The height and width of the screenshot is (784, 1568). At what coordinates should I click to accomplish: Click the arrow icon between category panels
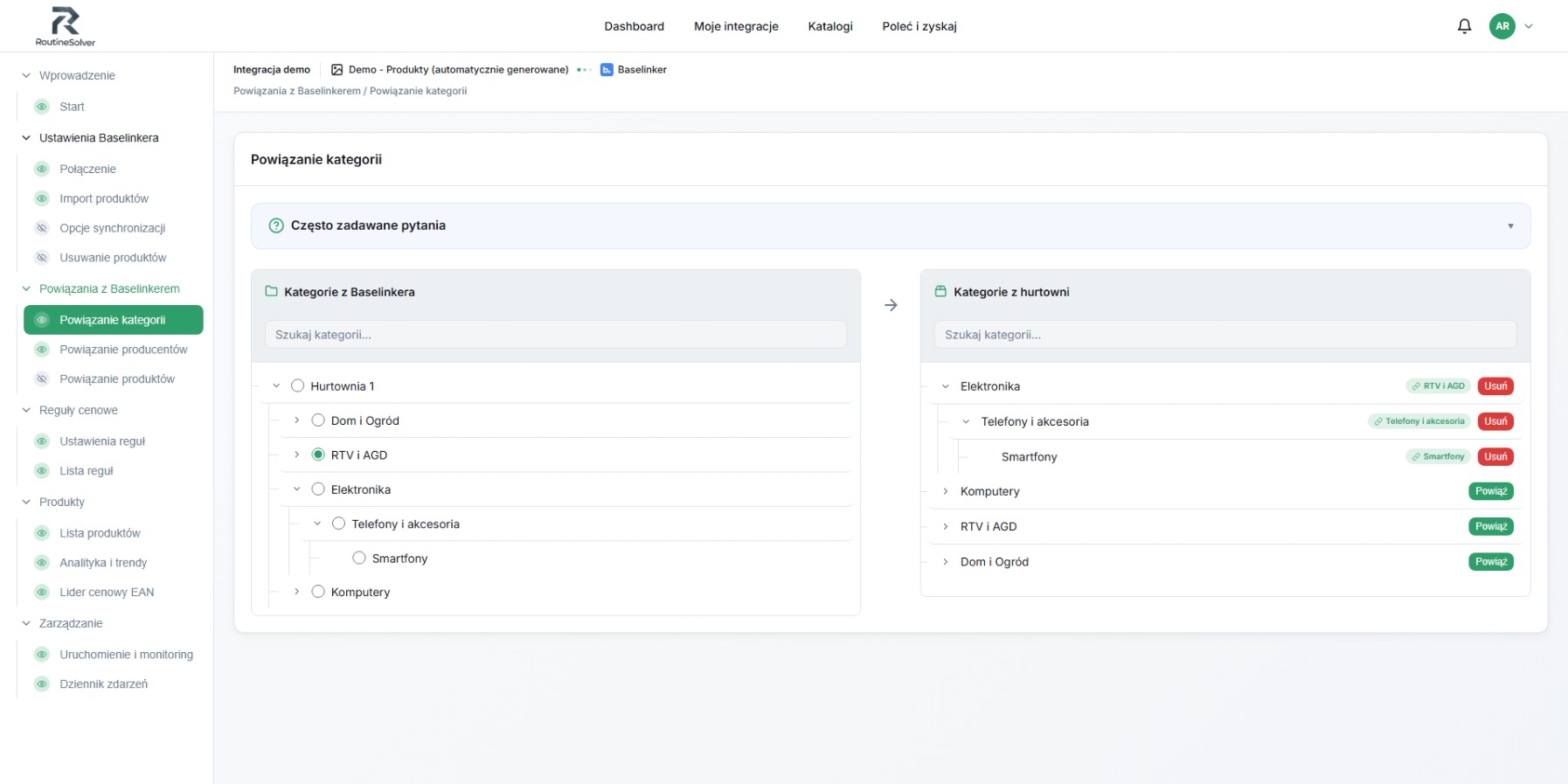pos(891,305)
